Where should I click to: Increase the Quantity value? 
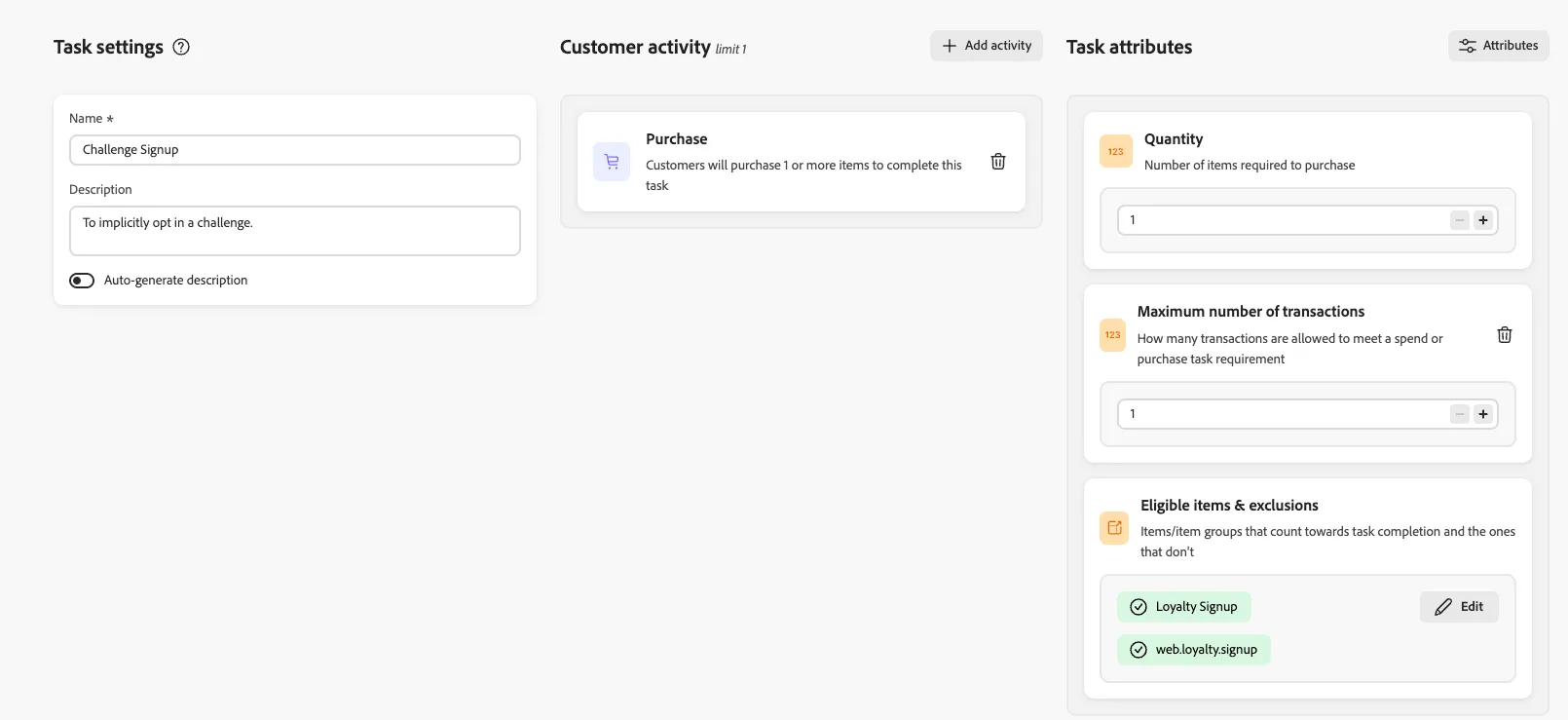click(x=1483, y=220)
